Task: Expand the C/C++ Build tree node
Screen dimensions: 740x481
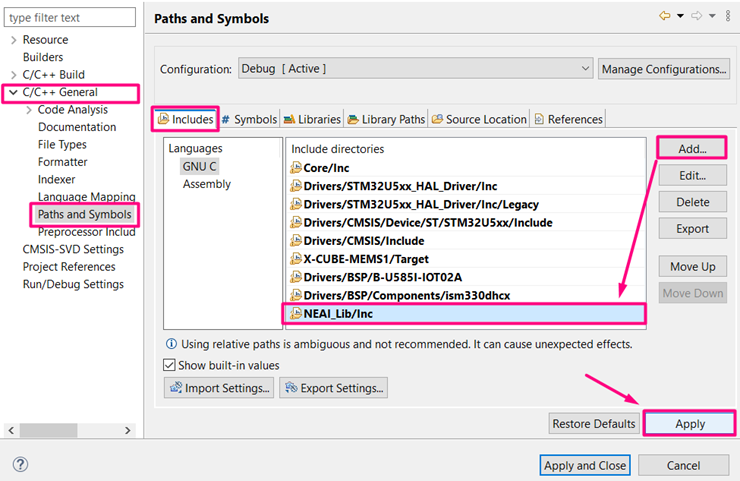Action: point(13,75)
